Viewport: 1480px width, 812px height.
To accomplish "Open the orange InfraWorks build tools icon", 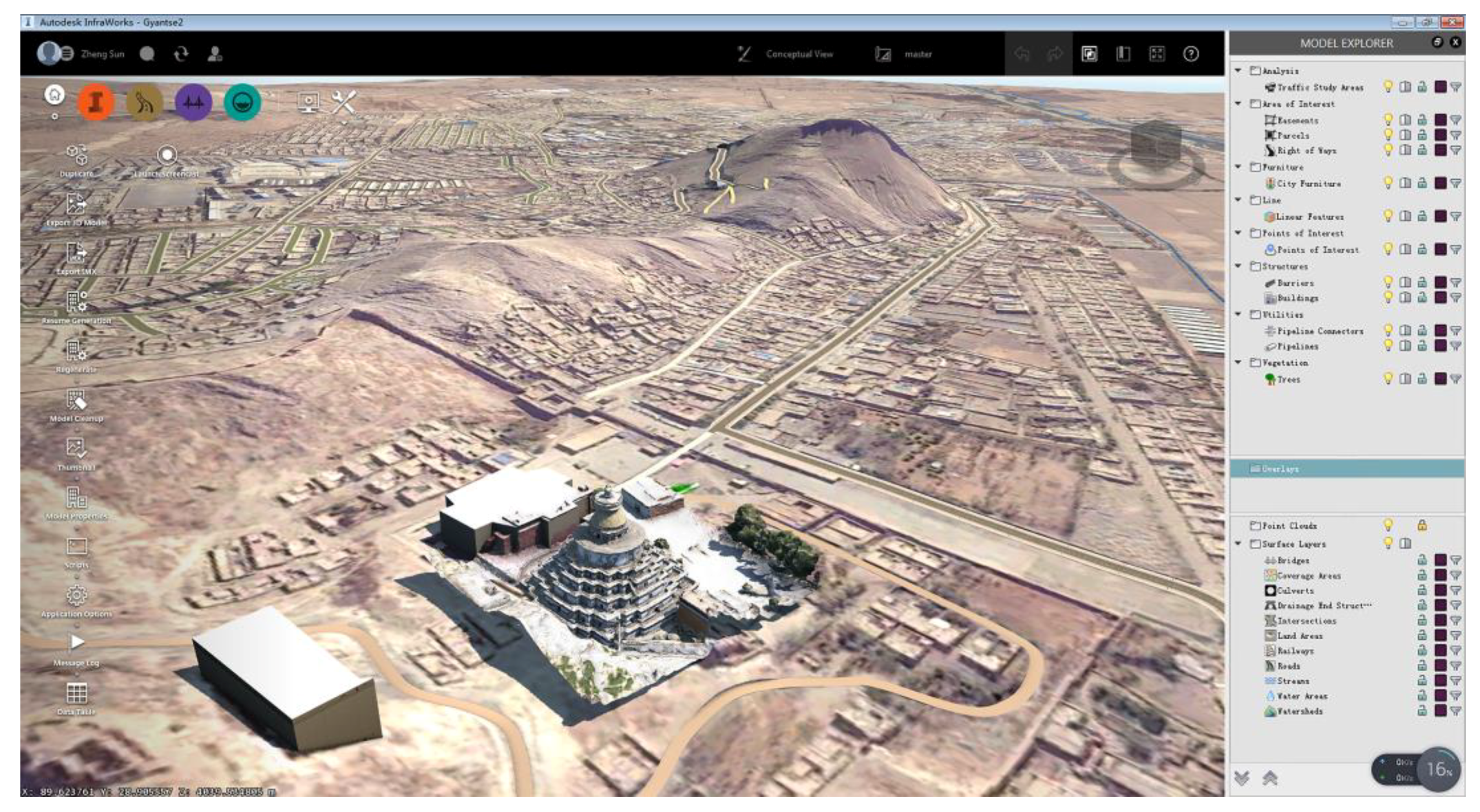I will click(96, 102).
